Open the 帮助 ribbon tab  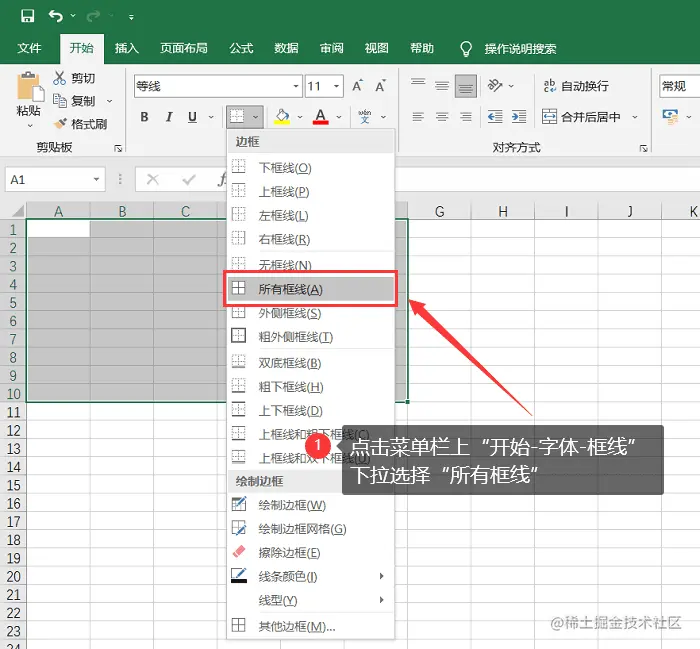click(x=422, y=48)
